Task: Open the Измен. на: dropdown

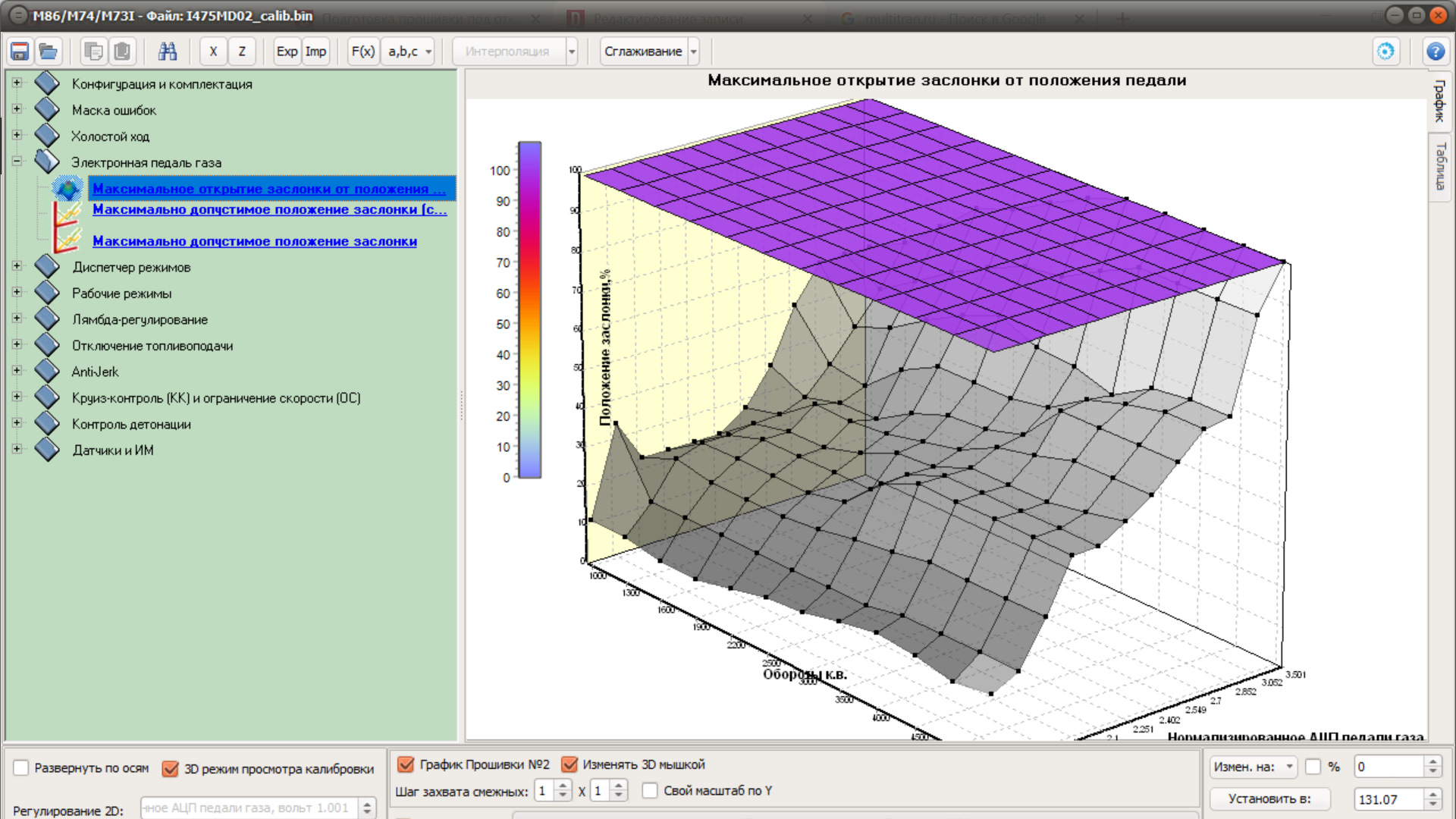Action: tap(1254, 767)
